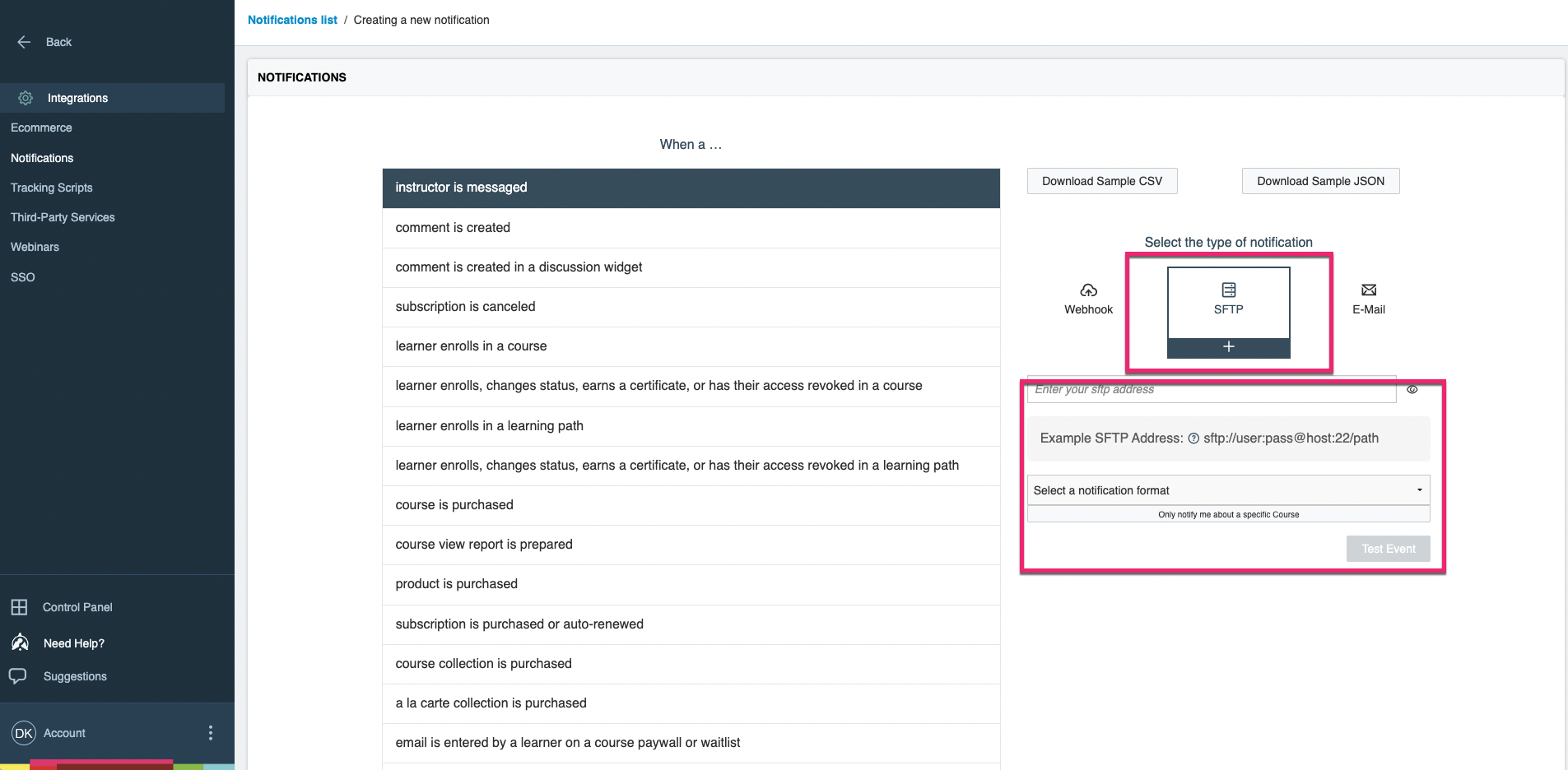
Task: Expand the Only notify me about a specific Course option
Action: pyautogui.click(x=1227, y=514)
